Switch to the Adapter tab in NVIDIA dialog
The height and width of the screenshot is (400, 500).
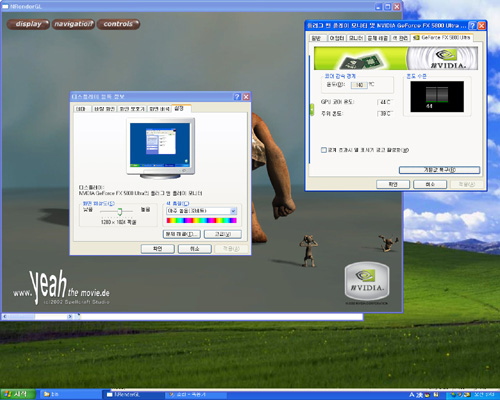337,38
